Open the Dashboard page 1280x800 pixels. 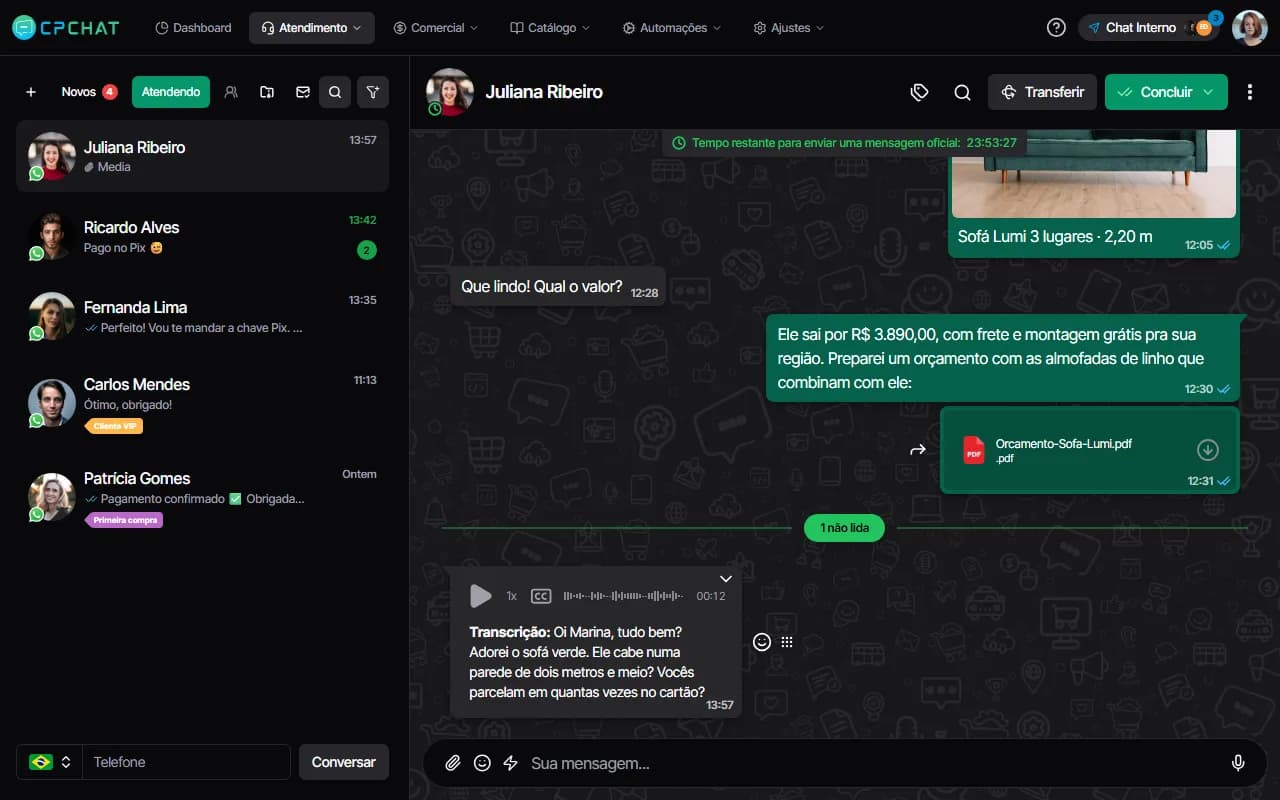point(194,28)
